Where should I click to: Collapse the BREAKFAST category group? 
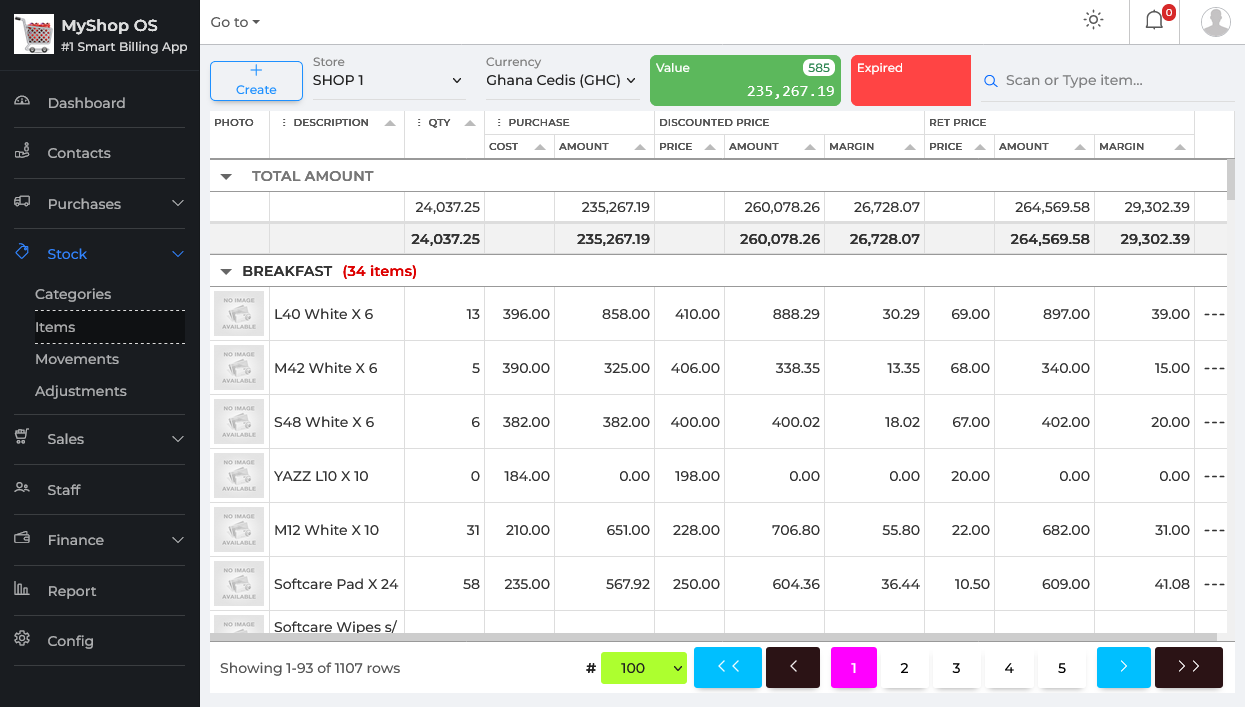coord(226,271)
